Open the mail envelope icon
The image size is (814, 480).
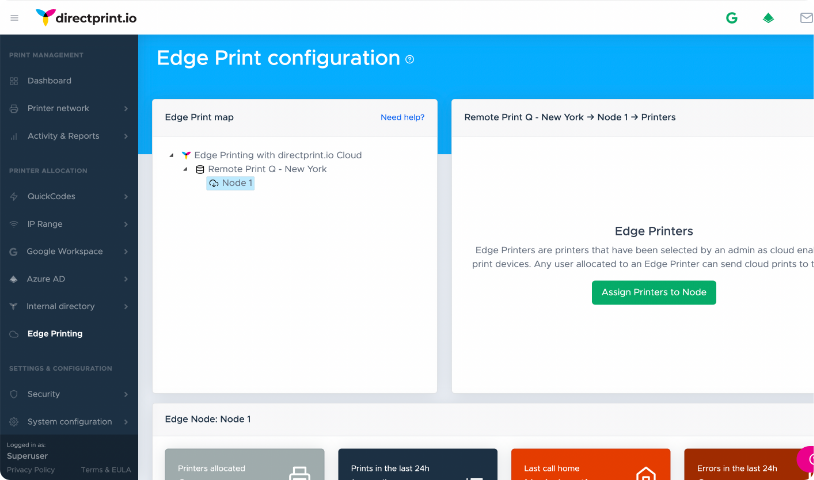click(x=806, y=17)
